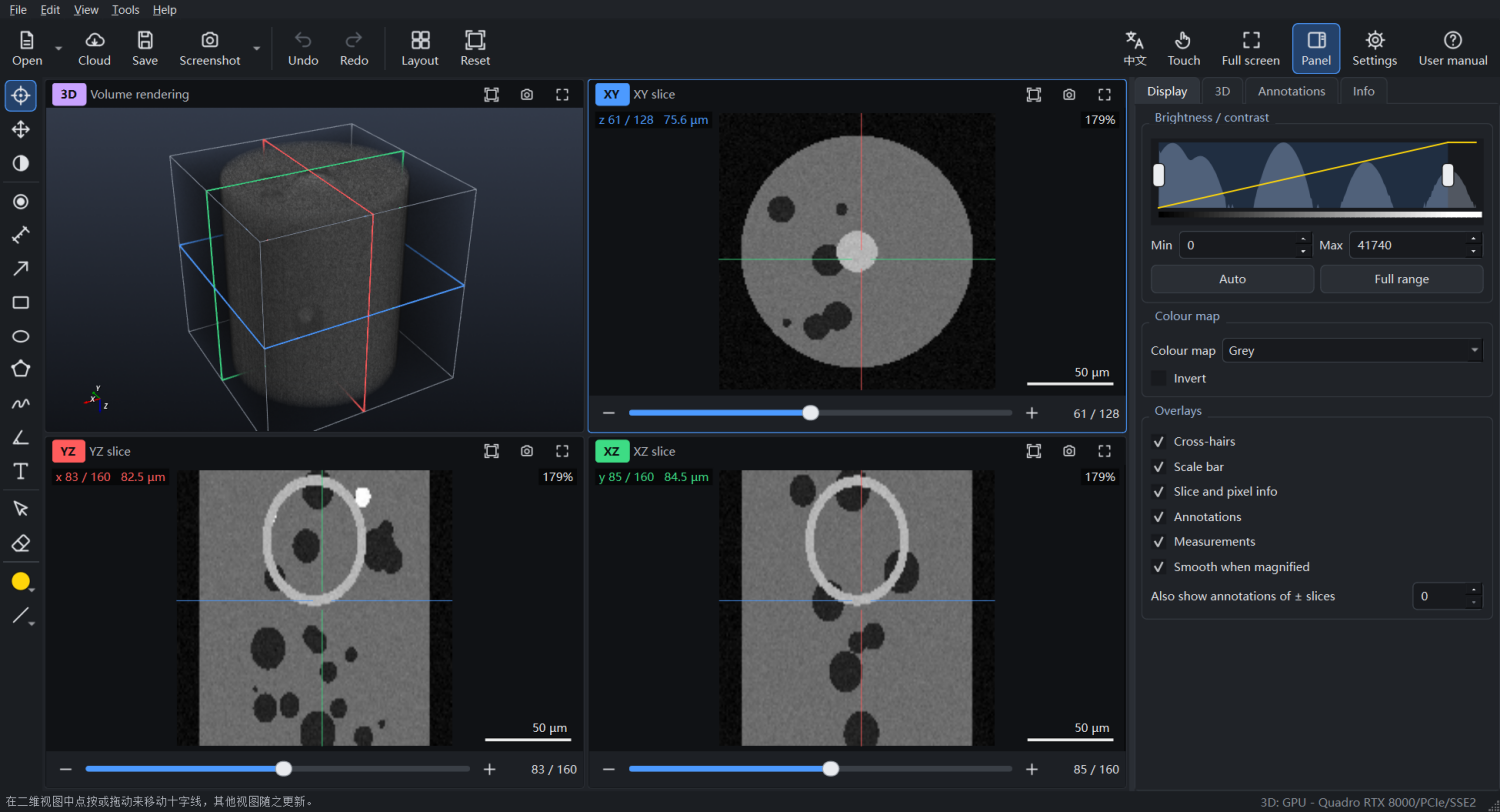Image resolution: width=1500 pixels, height=812 pixels.
Task: Switch to the Annotations tab
Action: coord(1291,91)
